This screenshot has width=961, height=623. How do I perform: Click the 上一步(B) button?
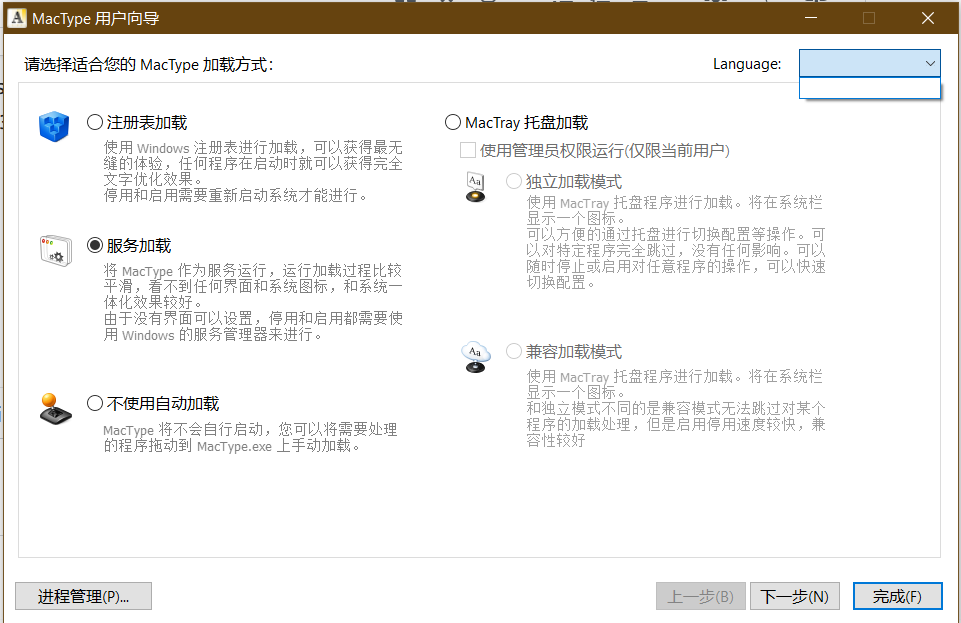tap(701, 596)
